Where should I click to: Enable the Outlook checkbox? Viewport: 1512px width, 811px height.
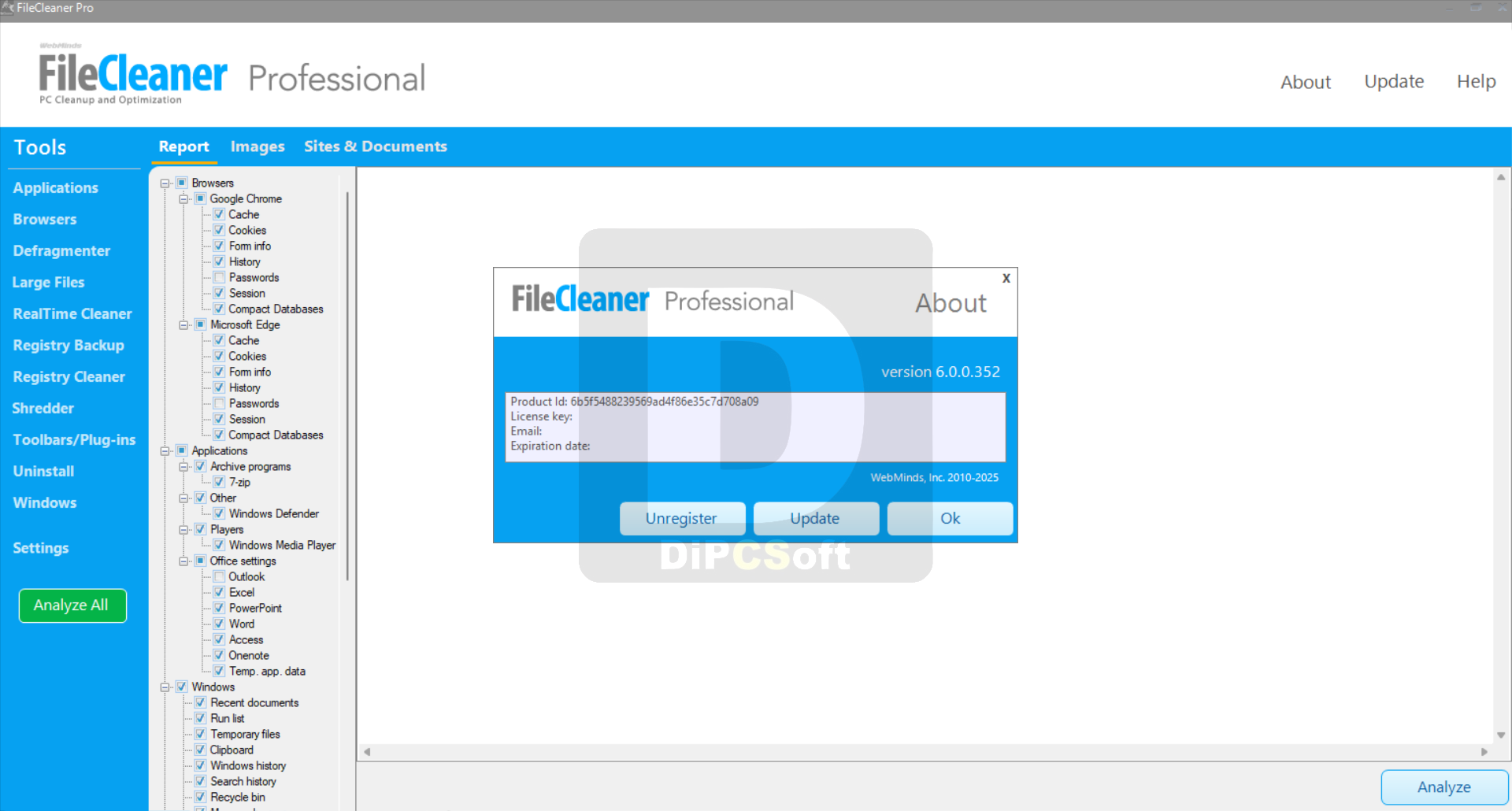pyautogui.click(x=219, y=577)
